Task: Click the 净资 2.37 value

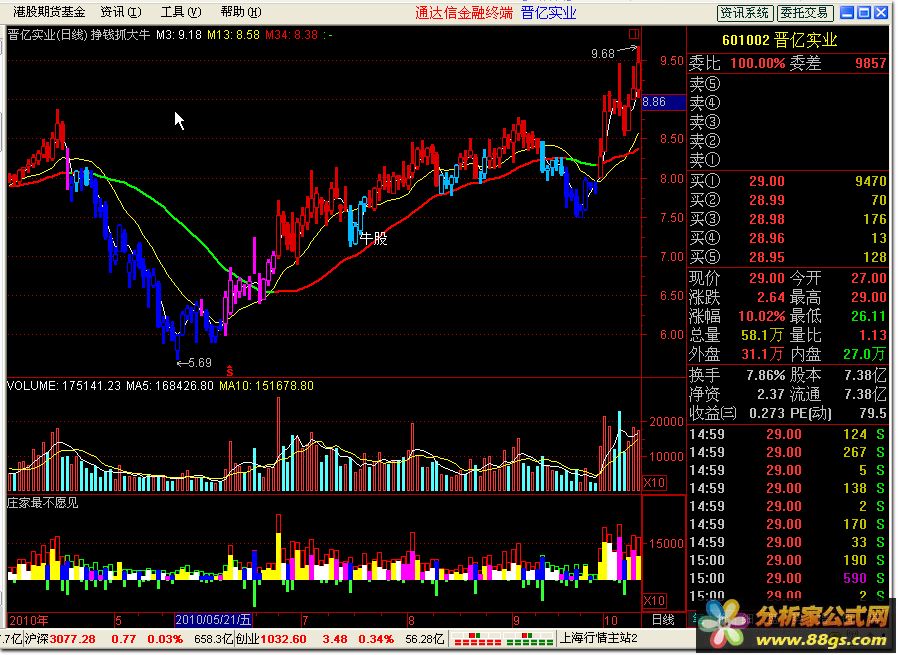Action: pos(771,394)
